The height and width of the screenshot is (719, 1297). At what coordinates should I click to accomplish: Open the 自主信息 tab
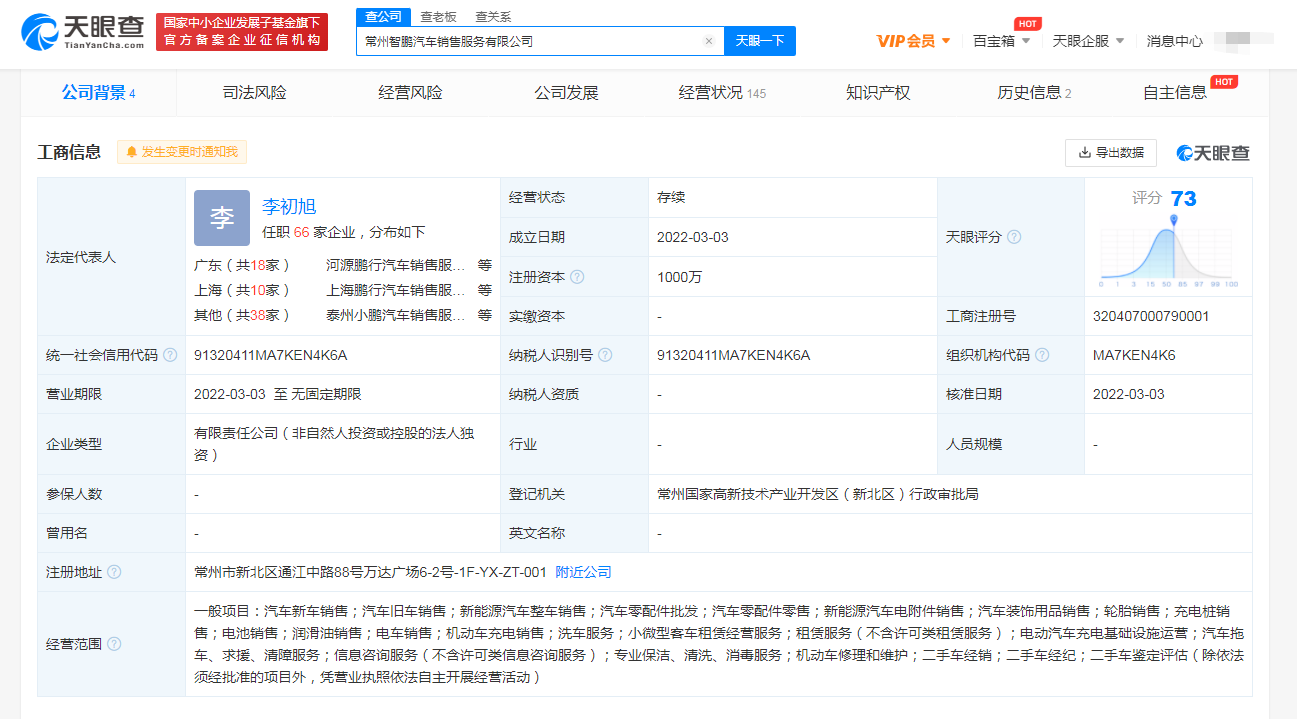point(1175,93)
